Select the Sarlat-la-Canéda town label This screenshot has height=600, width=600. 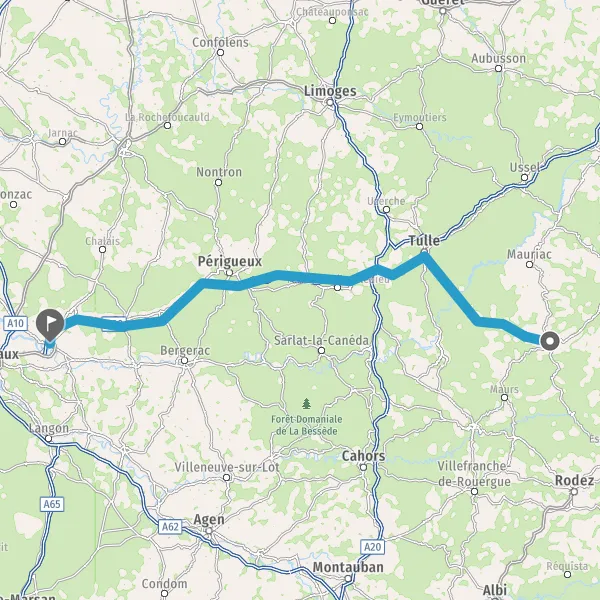(321, 340)
